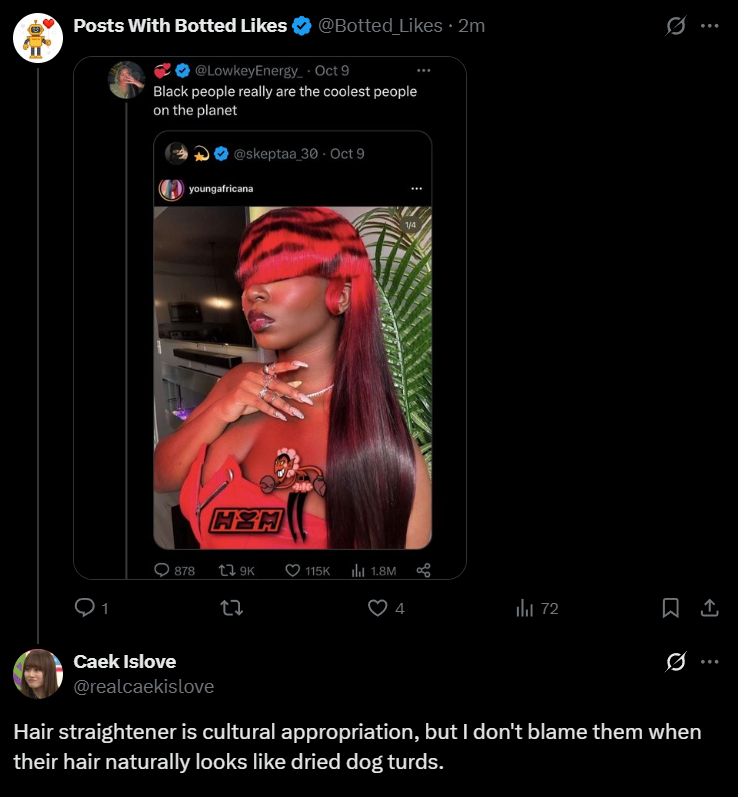
Task: Open Posts With Botted Likes profile name
Action: tap(180, 26)
